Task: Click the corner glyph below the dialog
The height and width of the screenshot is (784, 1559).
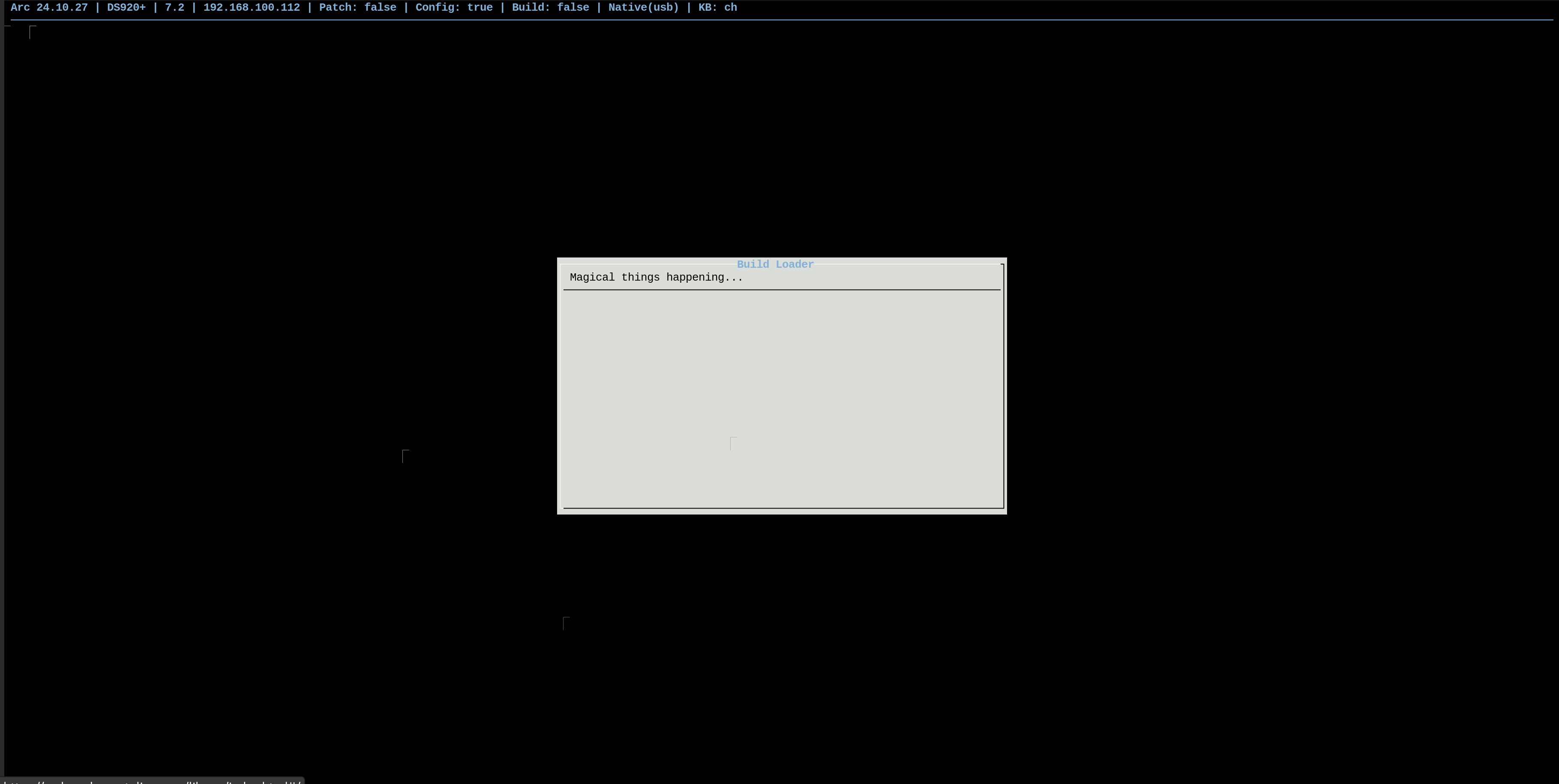Action: (566, 623)
